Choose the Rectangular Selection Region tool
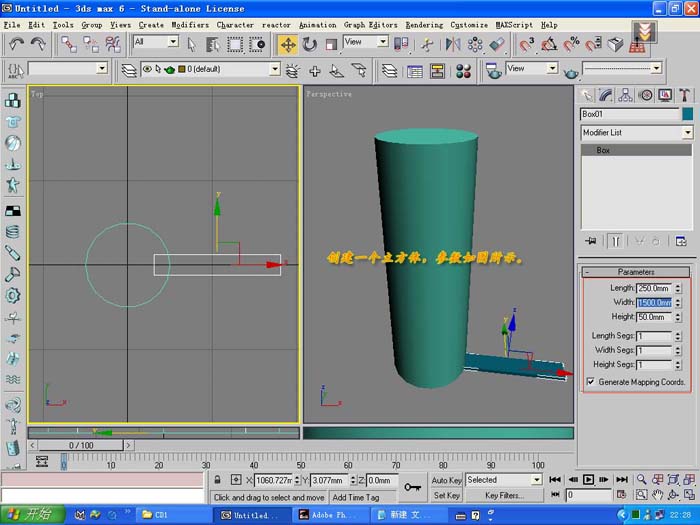 (235, 45)
